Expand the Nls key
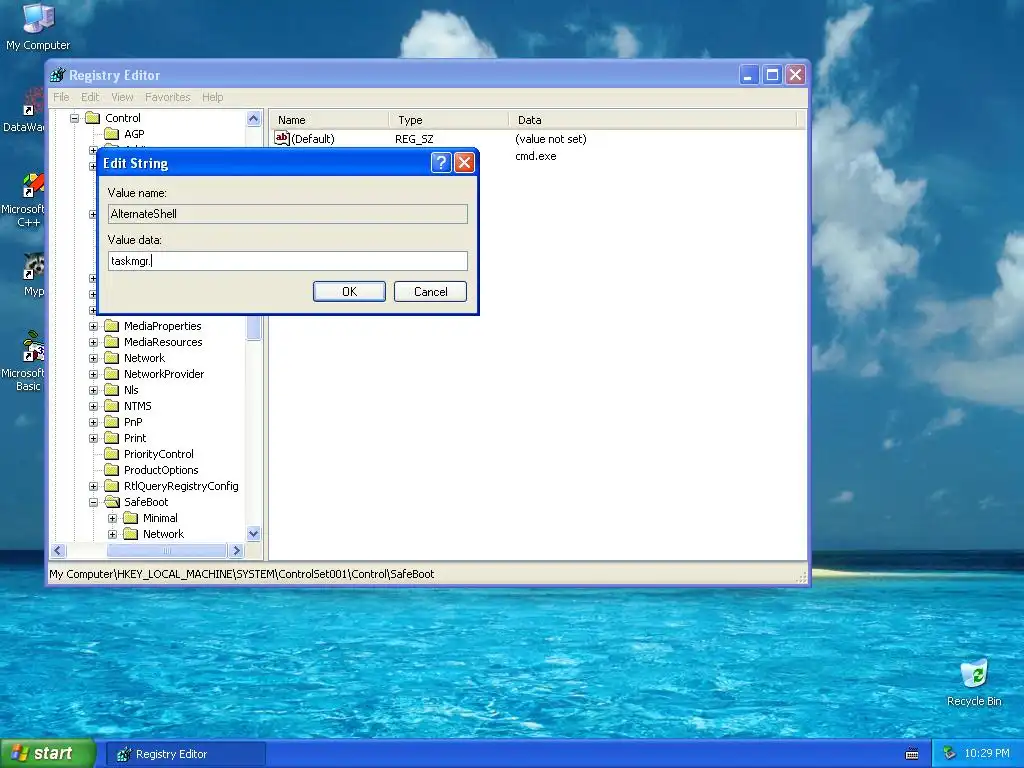Image resolution: width=1024 pixels, height=768 pixels. (93, 390)
